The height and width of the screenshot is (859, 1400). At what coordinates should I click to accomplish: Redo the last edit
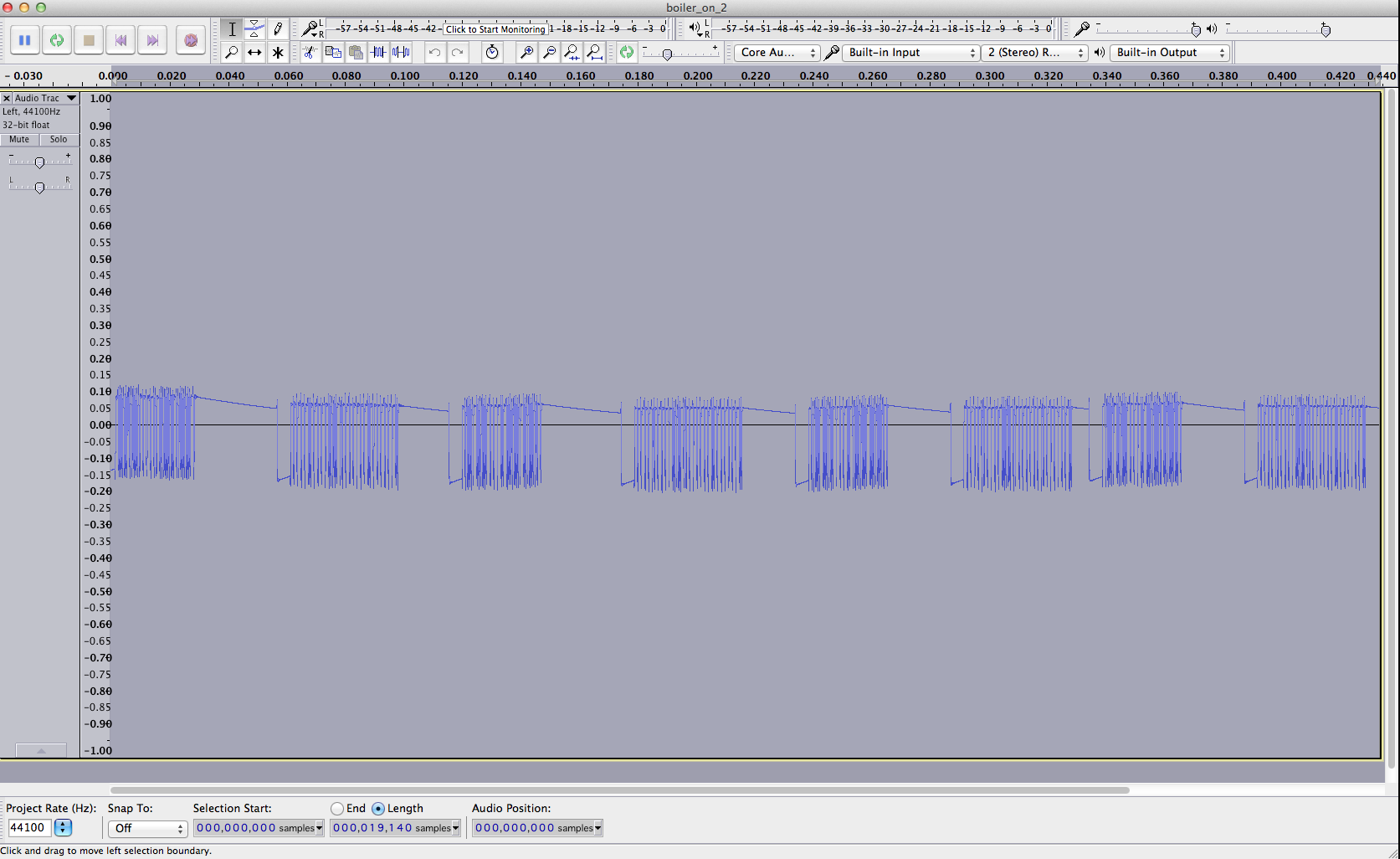click(x=457, y=53)
